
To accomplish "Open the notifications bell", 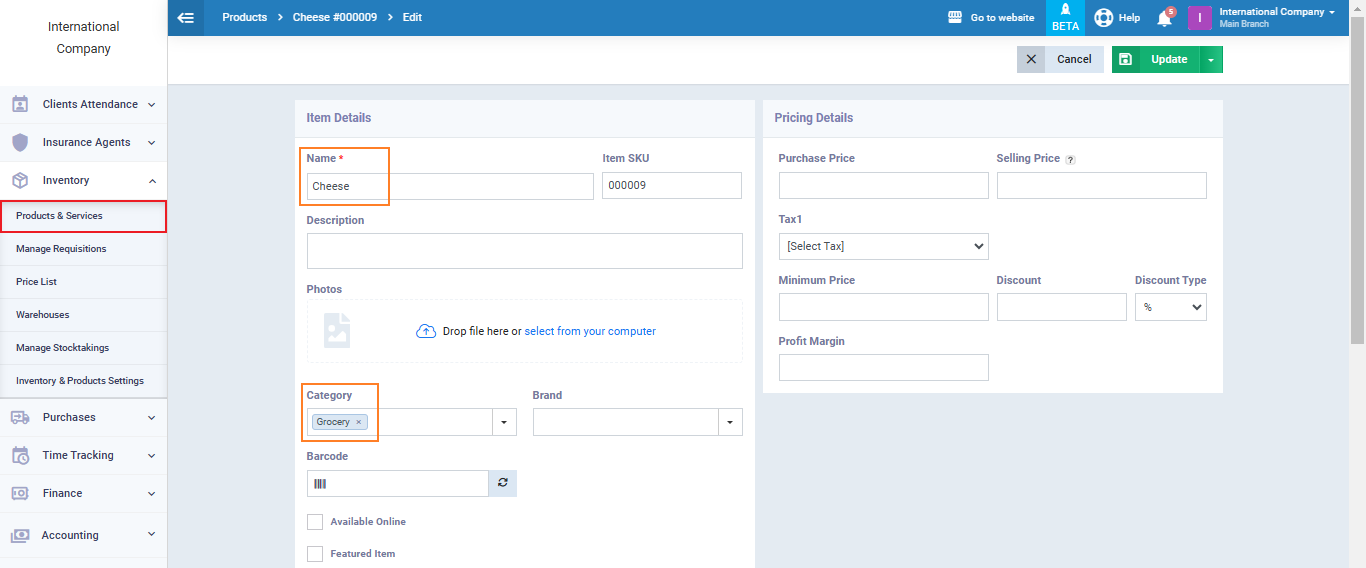I will click(1164, 18).
